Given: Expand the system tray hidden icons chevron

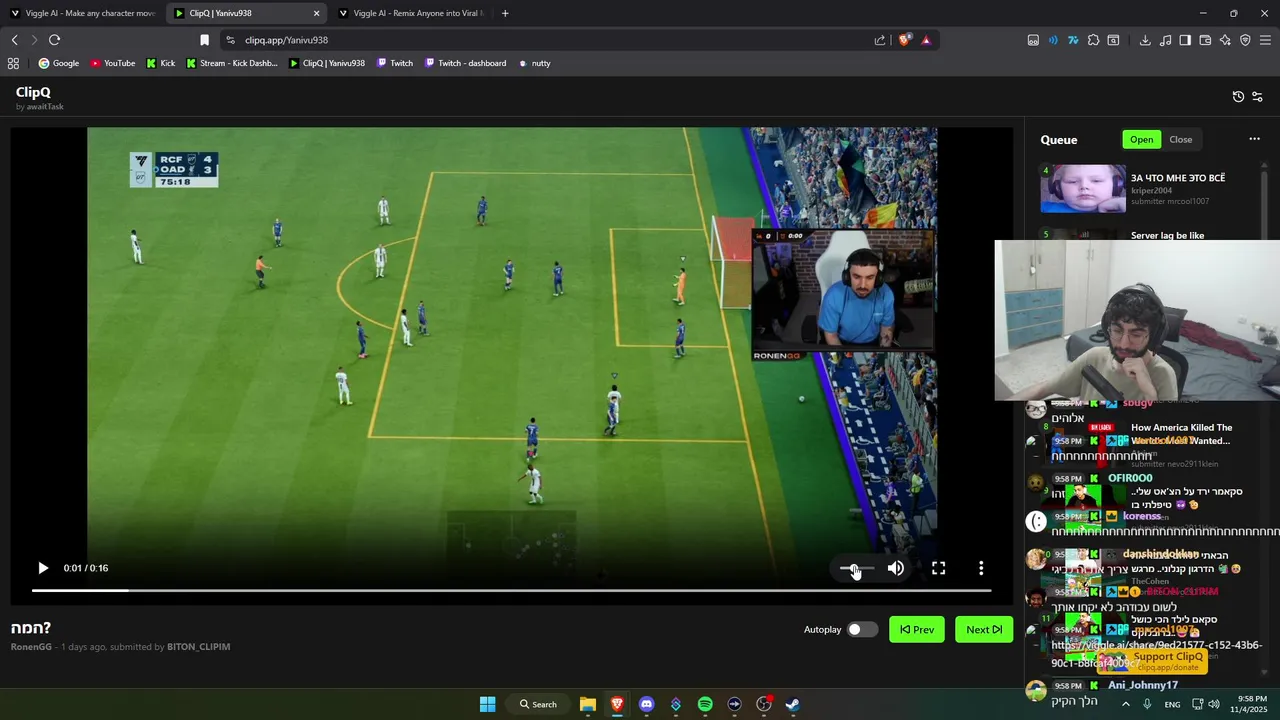Looking at the screenshot, I should point(1125,704).
